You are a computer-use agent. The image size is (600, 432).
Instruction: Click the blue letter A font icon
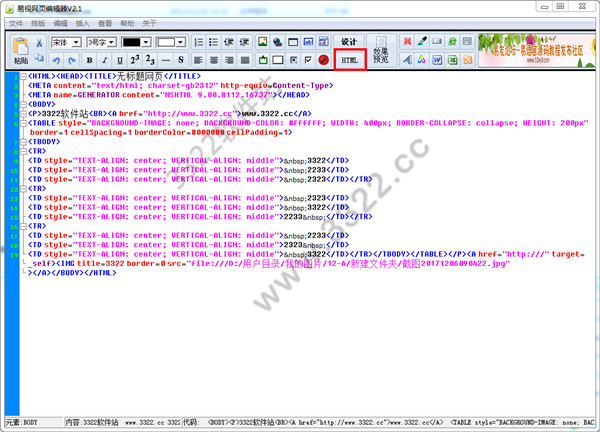tap(408, 60)
